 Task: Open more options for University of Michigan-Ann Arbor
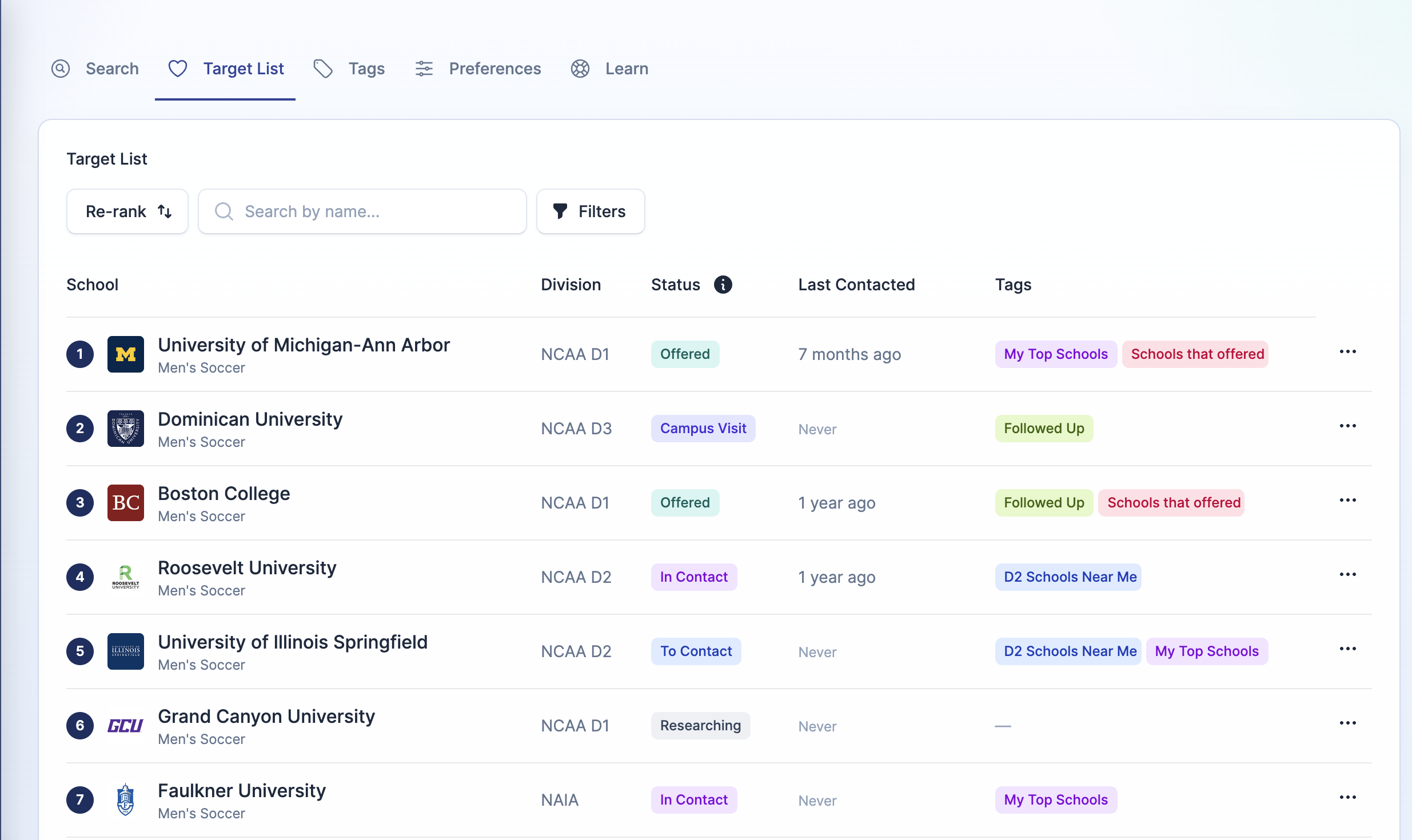(x=1348, y=351)
